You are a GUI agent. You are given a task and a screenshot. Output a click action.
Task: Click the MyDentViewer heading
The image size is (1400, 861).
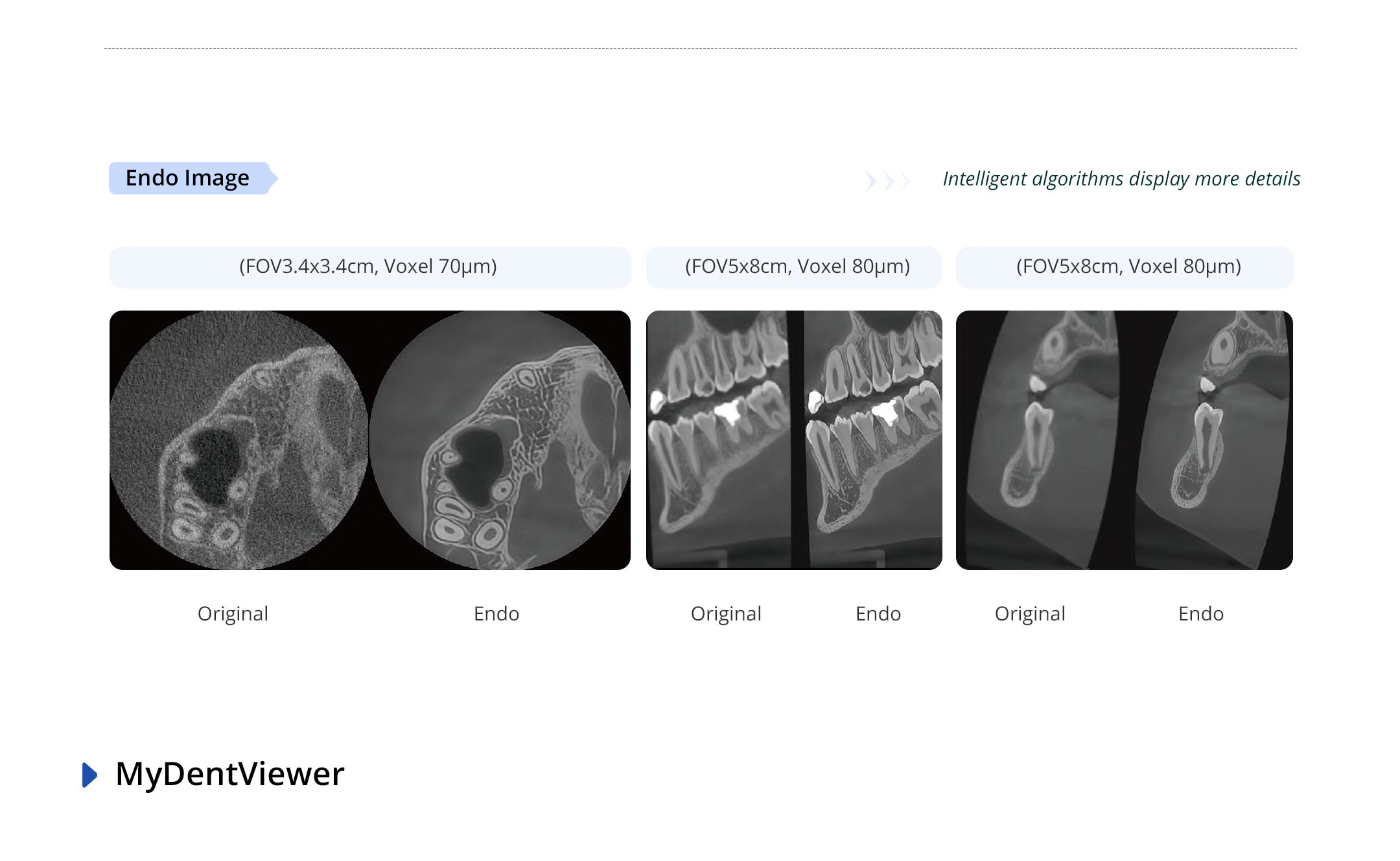(230, 774)
